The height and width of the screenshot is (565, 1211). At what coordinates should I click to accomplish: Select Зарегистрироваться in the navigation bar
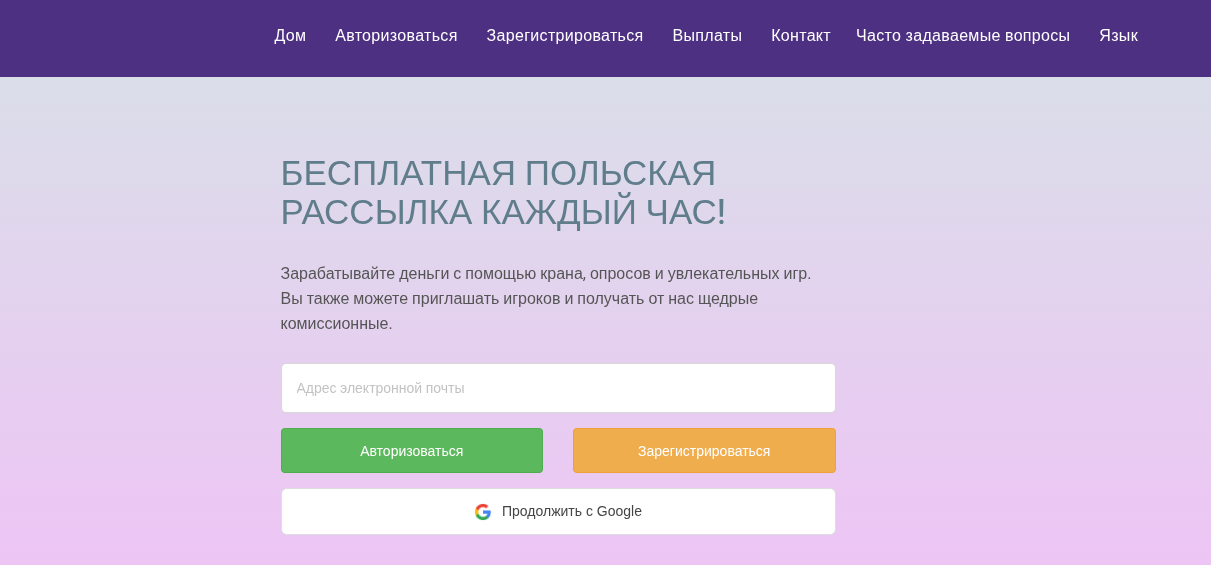[x=565, y=36]
